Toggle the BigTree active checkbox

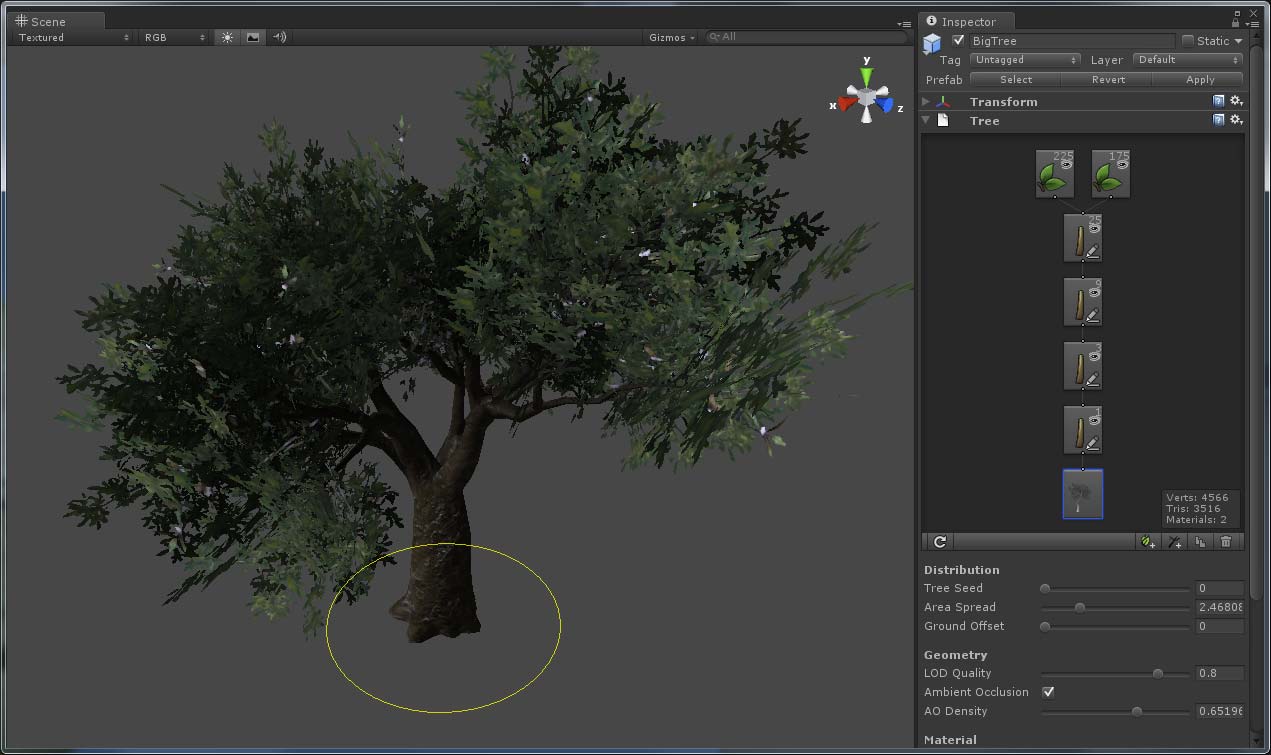(x=957, y=41)
